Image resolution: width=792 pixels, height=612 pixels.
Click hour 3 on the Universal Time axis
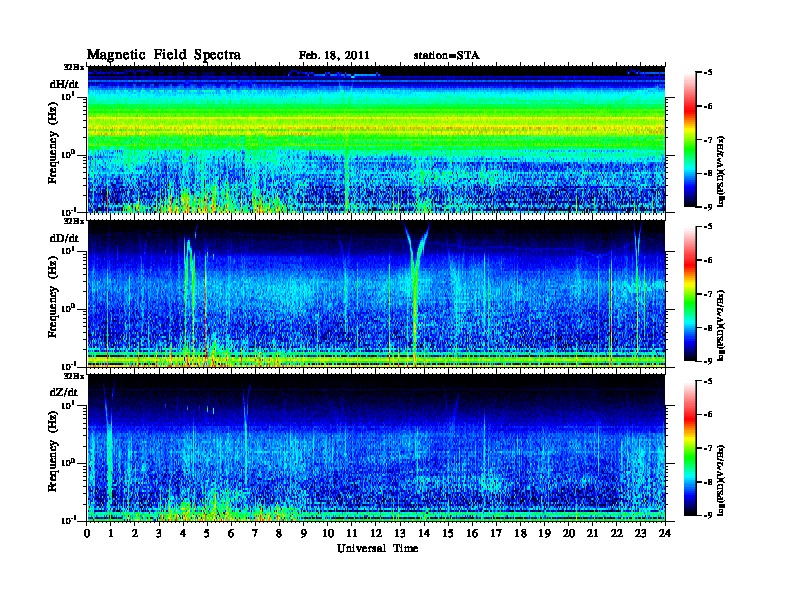click(159, 534)
